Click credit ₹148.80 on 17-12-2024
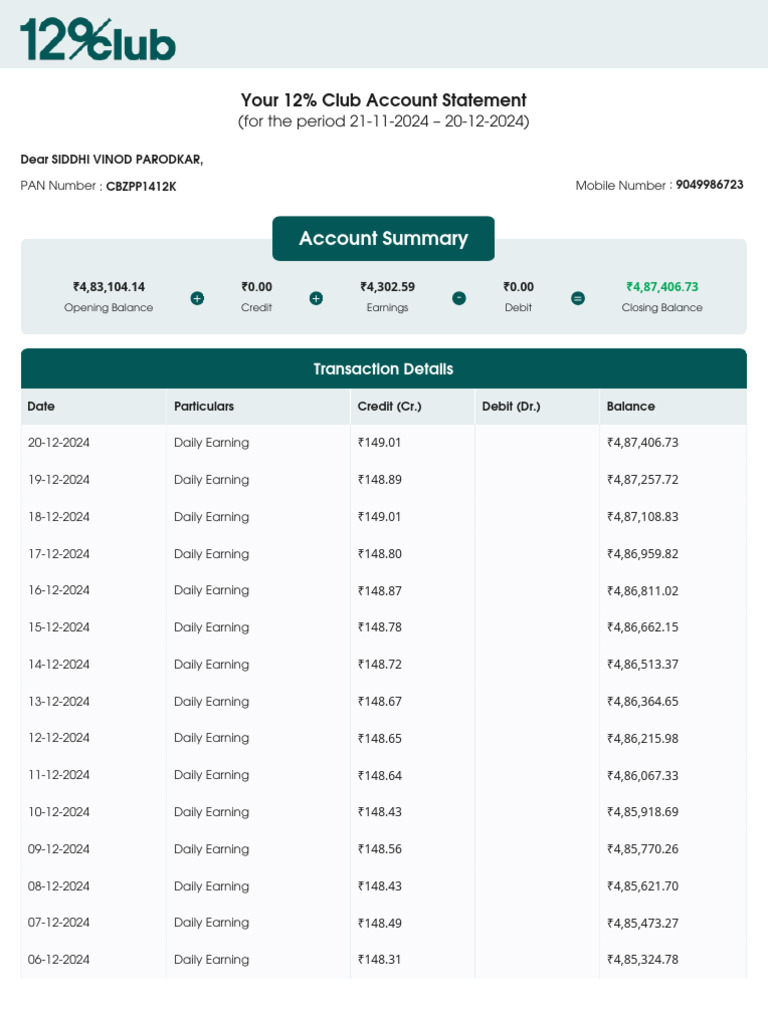 [379, 554]
